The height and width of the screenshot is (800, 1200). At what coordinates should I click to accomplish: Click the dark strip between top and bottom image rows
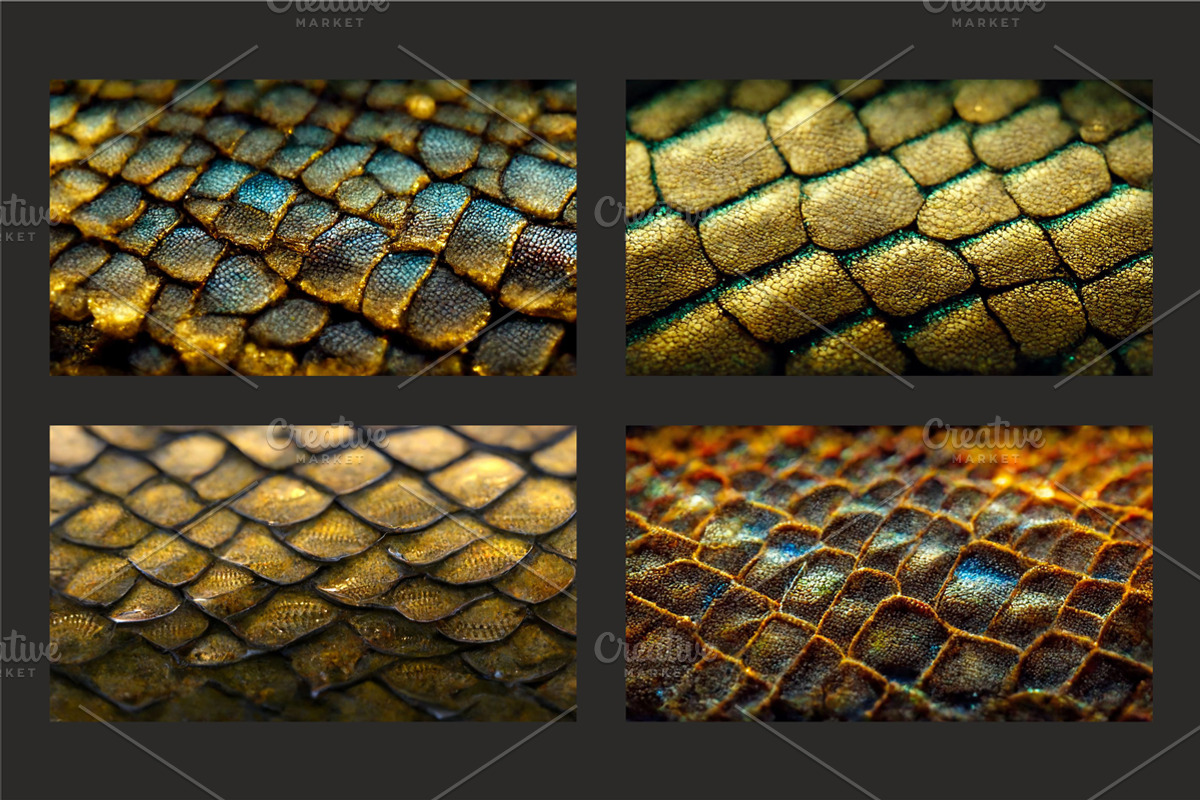(600, 400)
